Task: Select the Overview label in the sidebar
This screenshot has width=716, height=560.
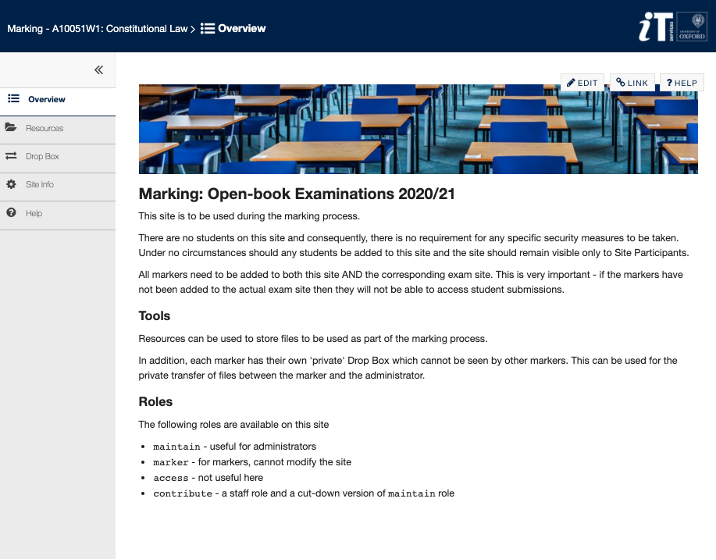Action: tap(47, 100)
